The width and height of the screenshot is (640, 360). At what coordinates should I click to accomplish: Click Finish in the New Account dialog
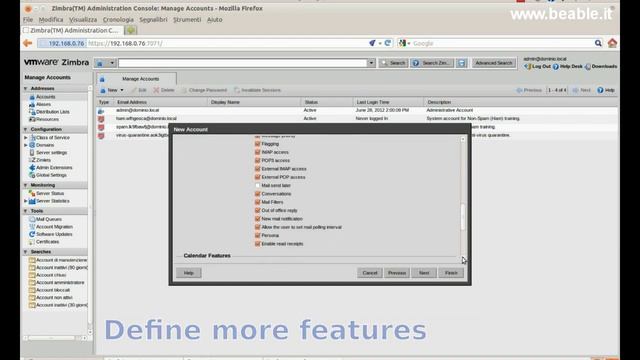(451, 273)
